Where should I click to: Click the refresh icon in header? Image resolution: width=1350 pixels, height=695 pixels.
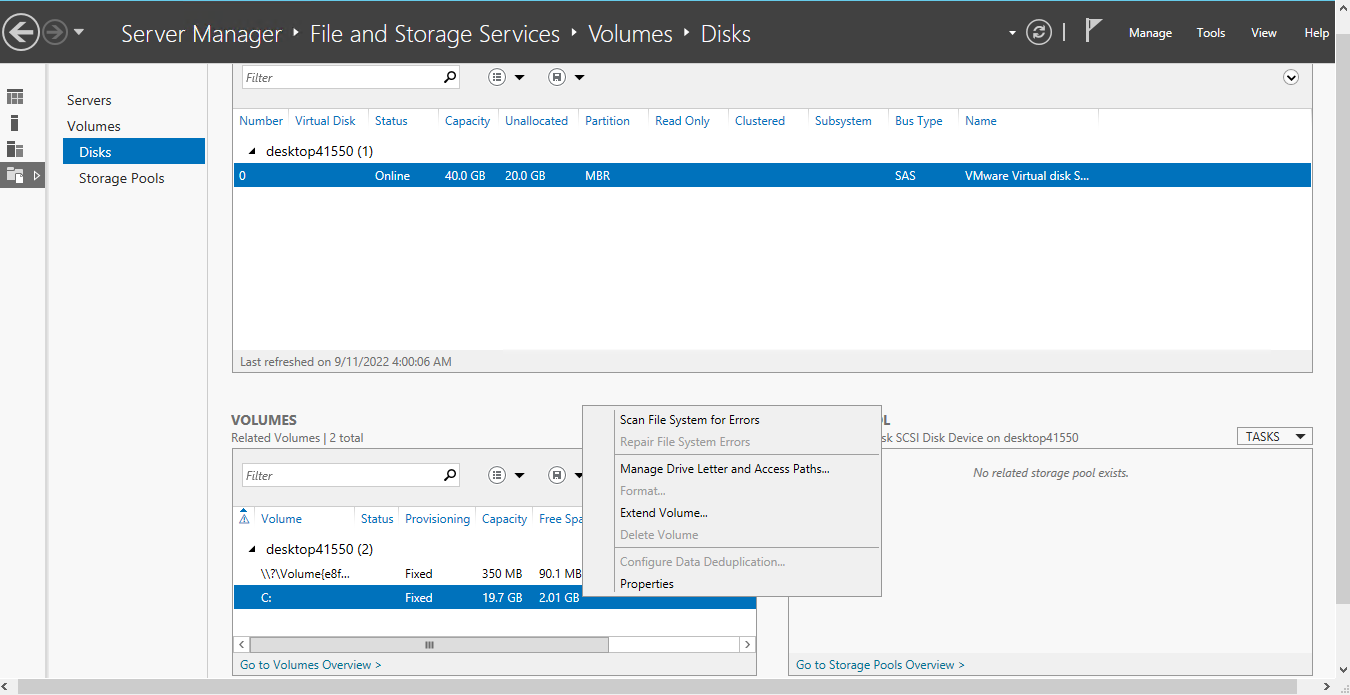(1040, 33)
